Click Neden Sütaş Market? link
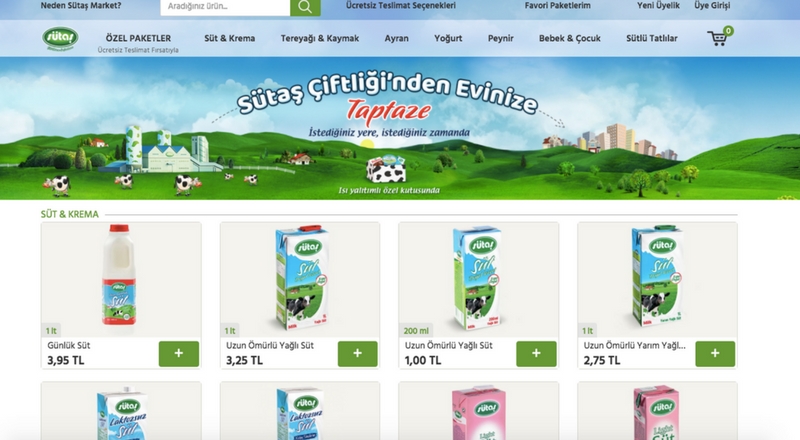 pyautogui.click(x=81, y=6)
